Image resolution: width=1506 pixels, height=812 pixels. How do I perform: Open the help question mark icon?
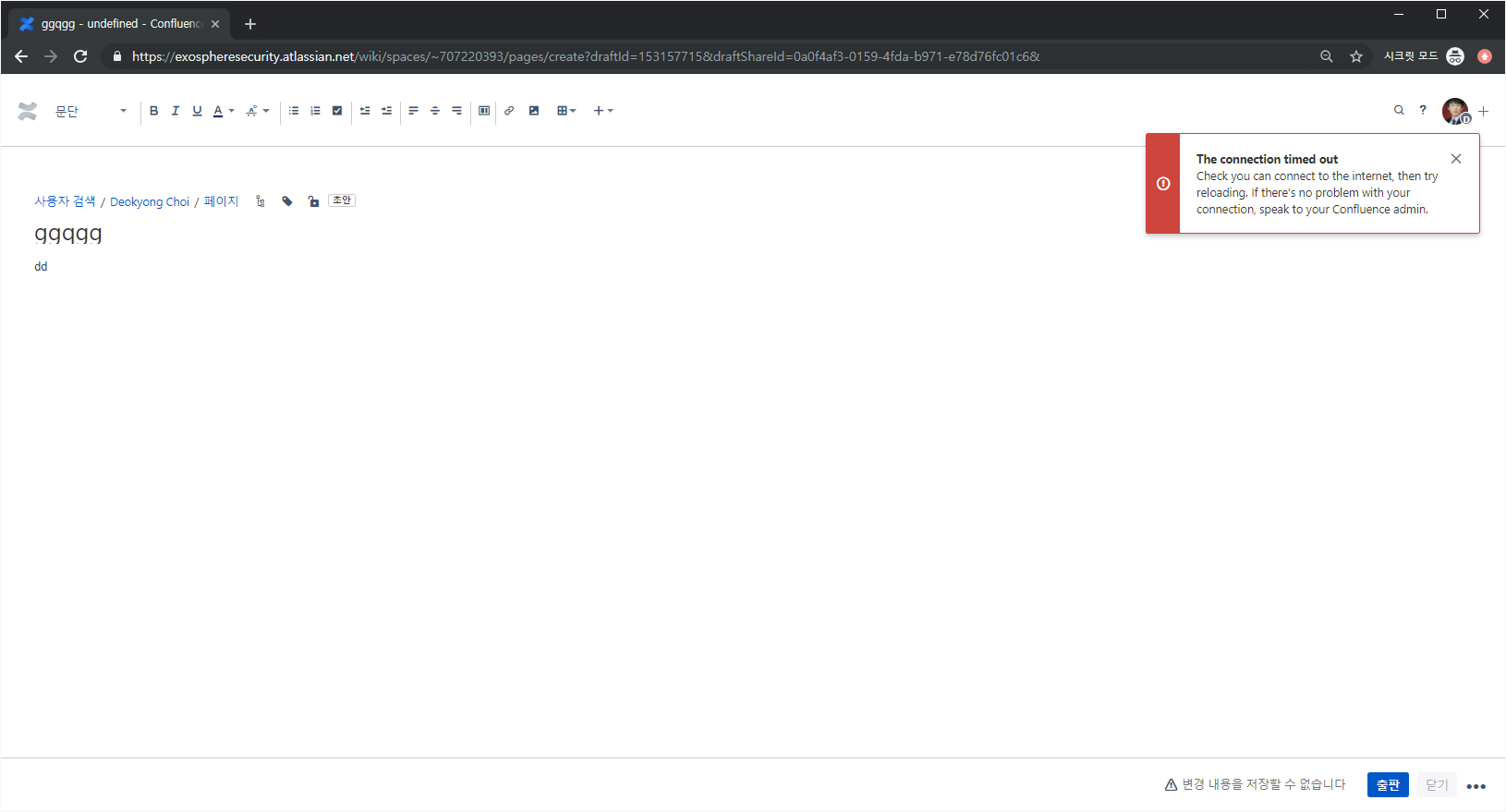(x=1423, y=110)
